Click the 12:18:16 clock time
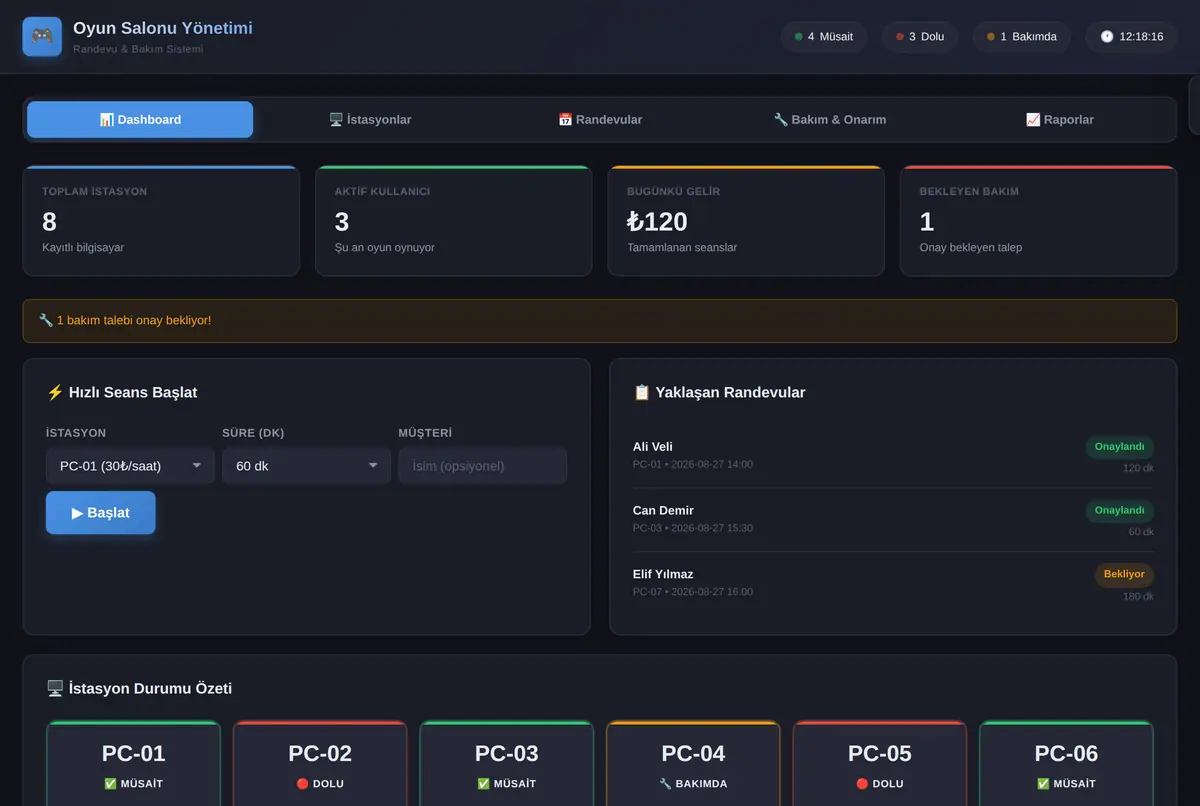The image size is (1200, 806). (x=1141, y=37)
